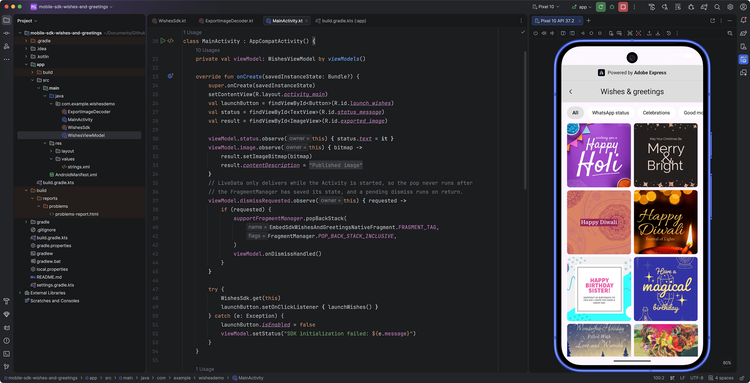Select the Good morning filter chip

pos(692,113)
